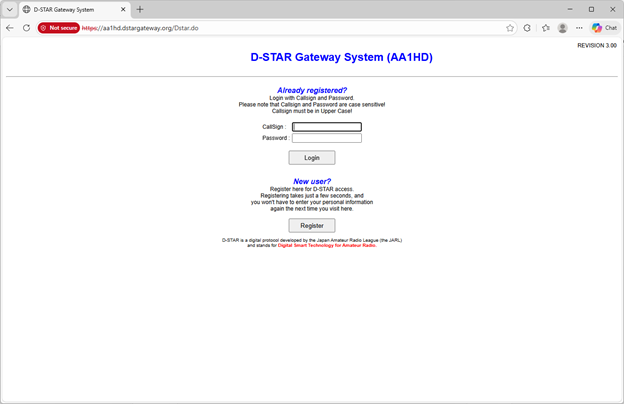Open the browser extensions icon
The height and width of the screenshot is (404, 624).
pos(528,28)
